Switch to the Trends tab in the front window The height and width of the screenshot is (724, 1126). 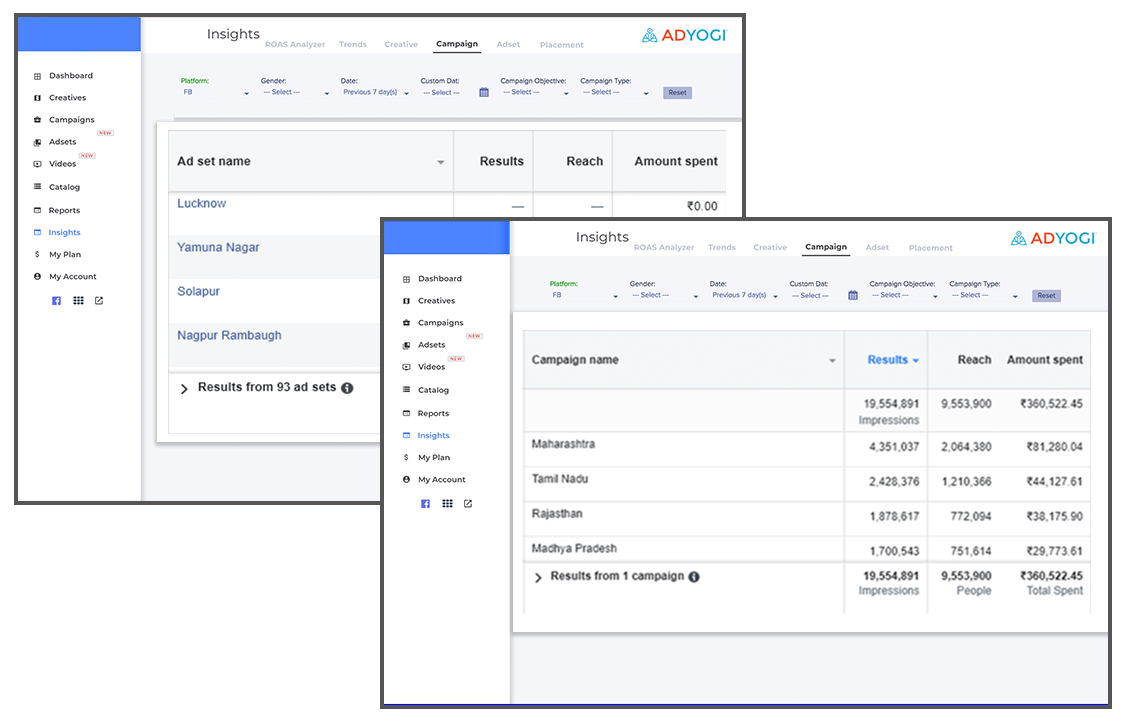(721, 247)
